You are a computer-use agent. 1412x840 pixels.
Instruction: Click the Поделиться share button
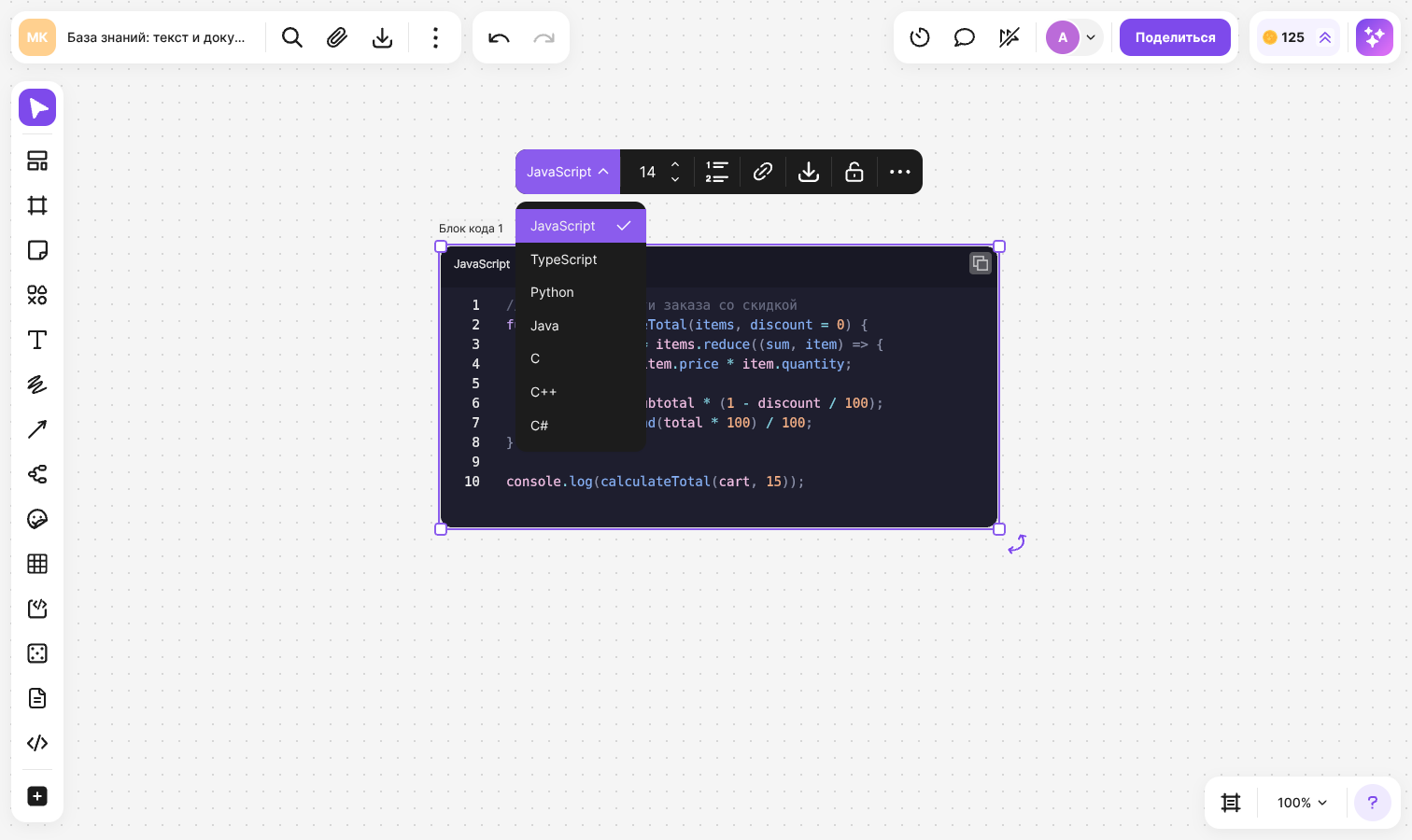(1175, 37)
